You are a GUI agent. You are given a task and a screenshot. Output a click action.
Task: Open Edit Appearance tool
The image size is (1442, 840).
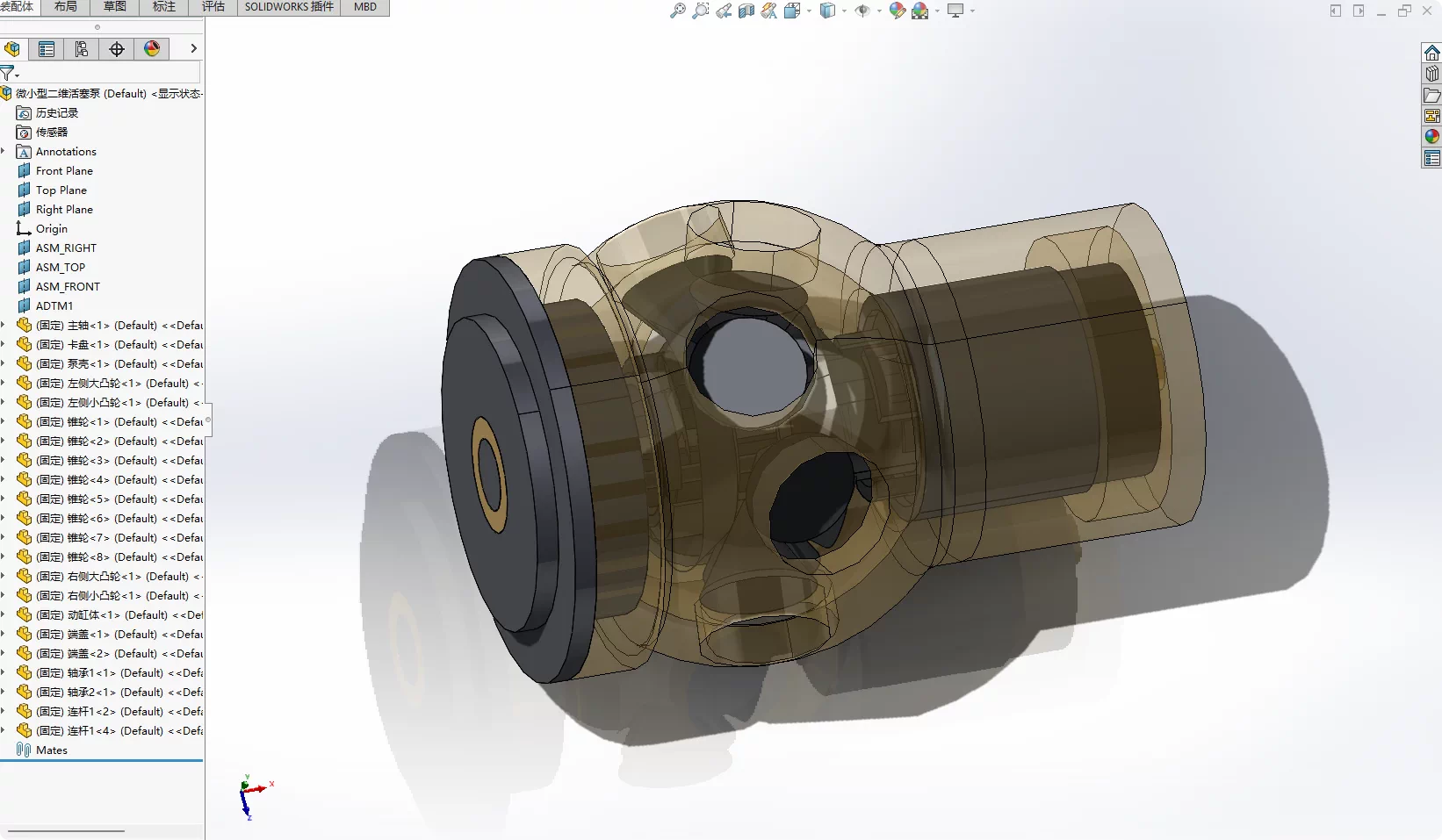(x=897, y=11)
